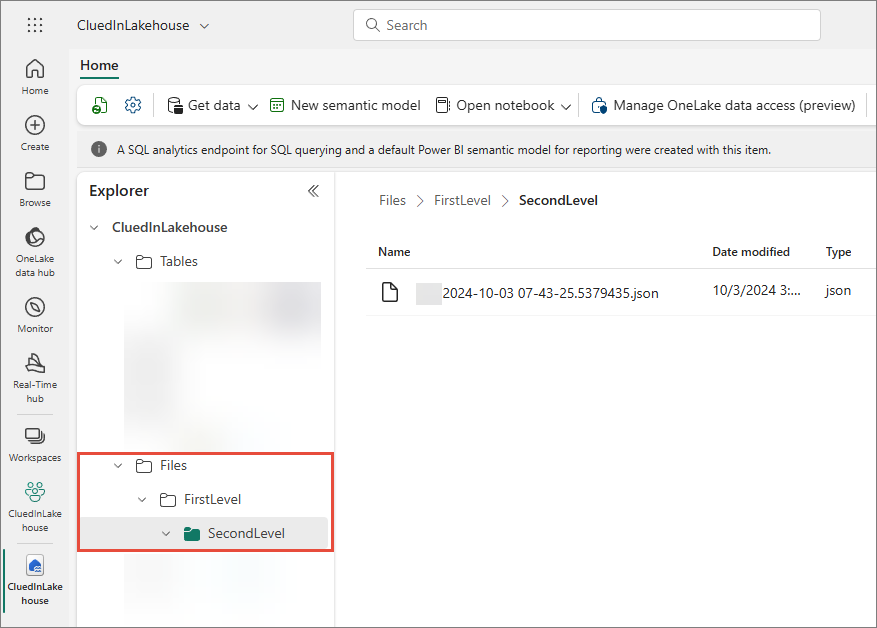Viewport: 877px width, 628px height.
Task: Select the Real-Time hub icon
Action: (34, 365)
